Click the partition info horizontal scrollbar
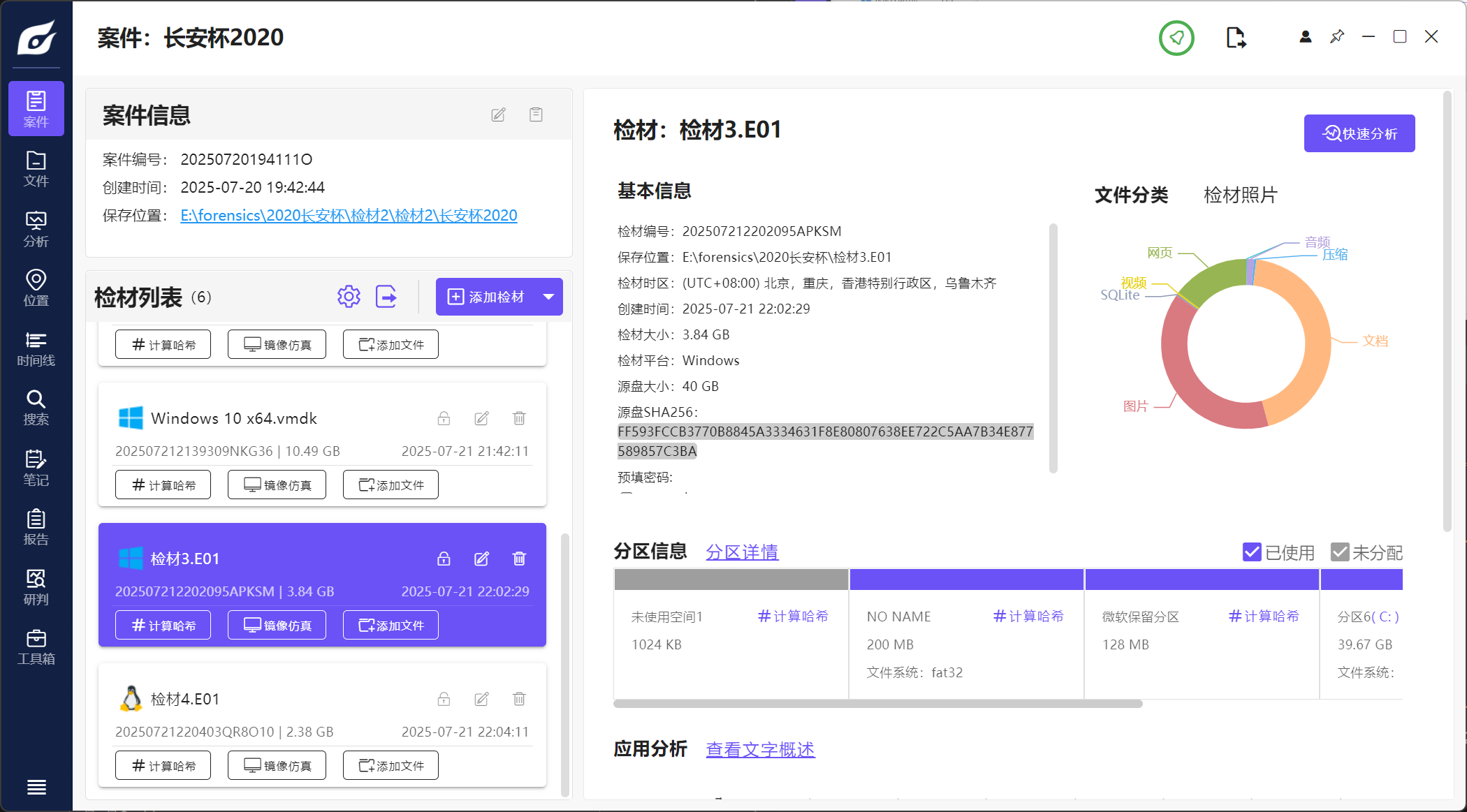The height and width of the screenshot is (812, 1467). tap(877, 704)
